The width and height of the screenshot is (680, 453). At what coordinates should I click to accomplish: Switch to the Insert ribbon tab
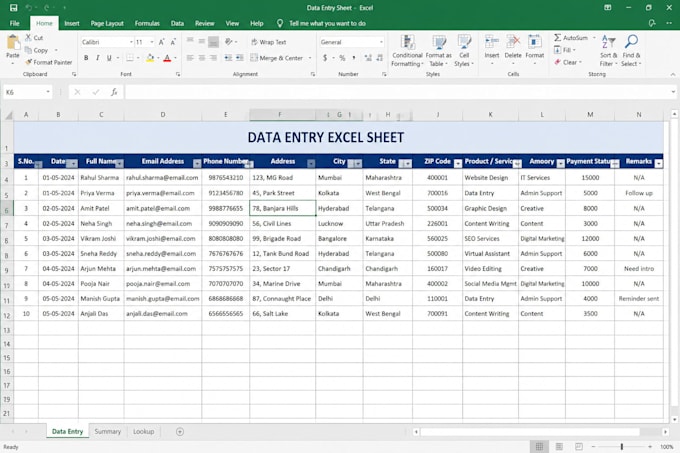click(72, 23)
